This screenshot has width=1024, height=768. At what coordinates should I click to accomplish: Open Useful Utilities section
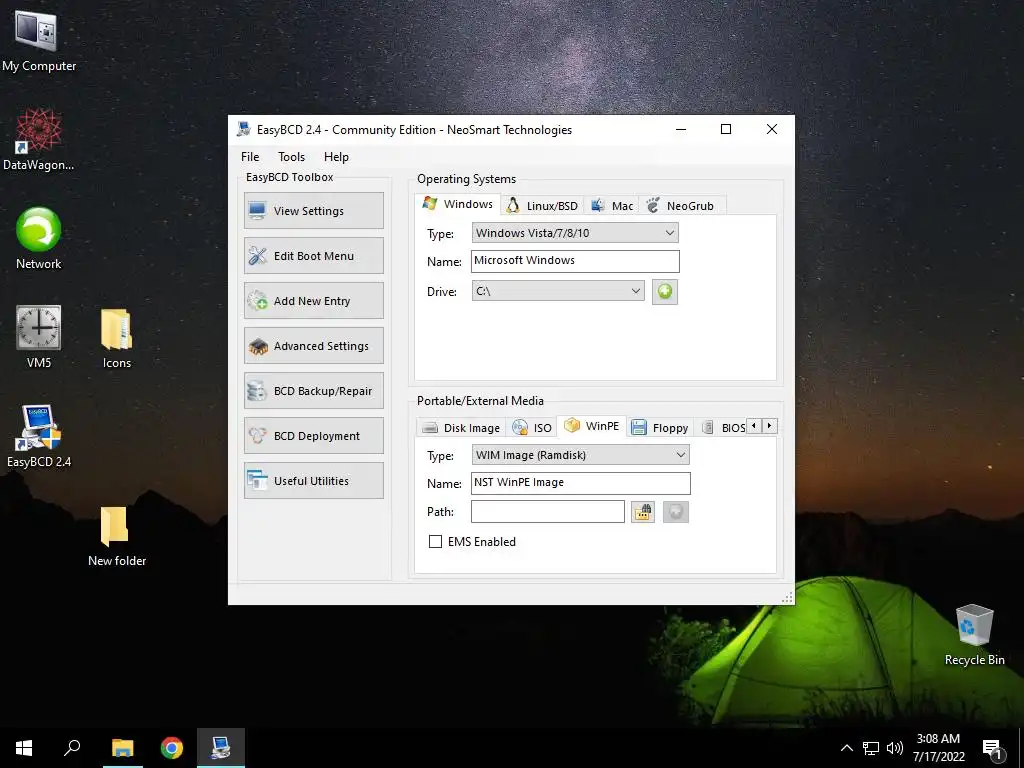[313, 481]
